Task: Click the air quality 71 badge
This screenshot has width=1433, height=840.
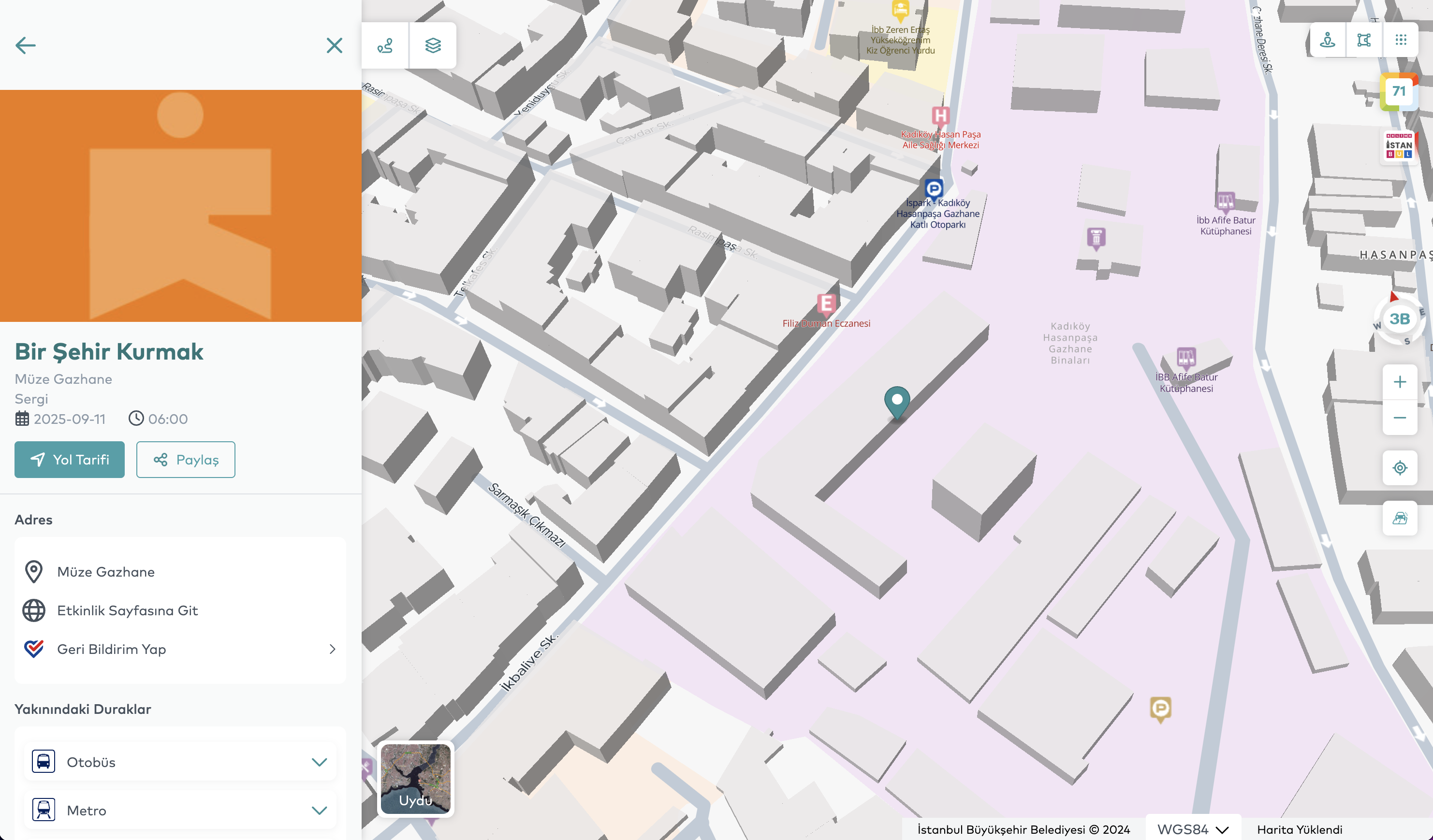Action: point(1398,91)
